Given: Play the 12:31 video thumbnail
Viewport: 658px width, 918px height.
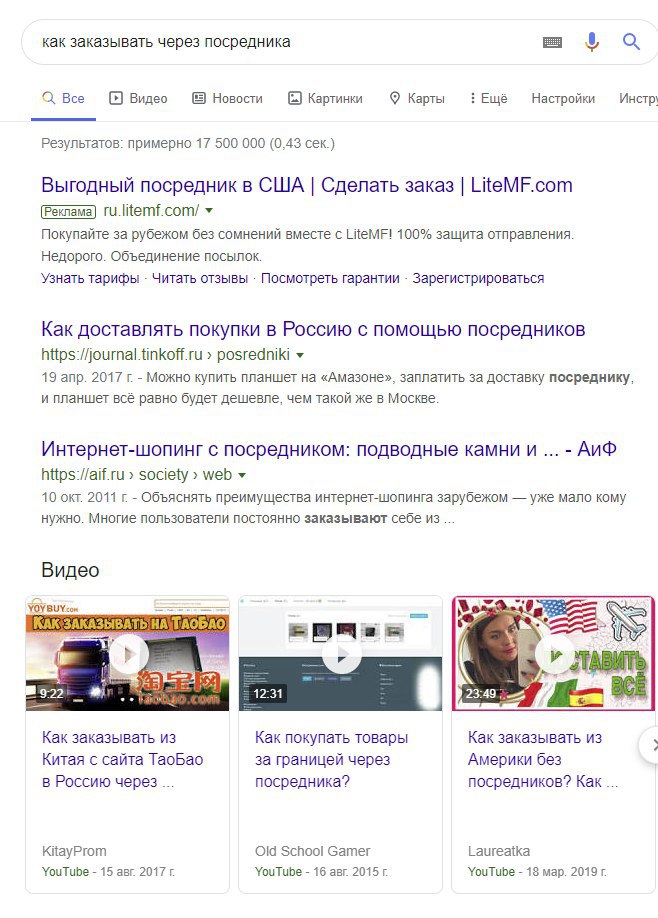Looking at the screenshot, I should [341, 653].
